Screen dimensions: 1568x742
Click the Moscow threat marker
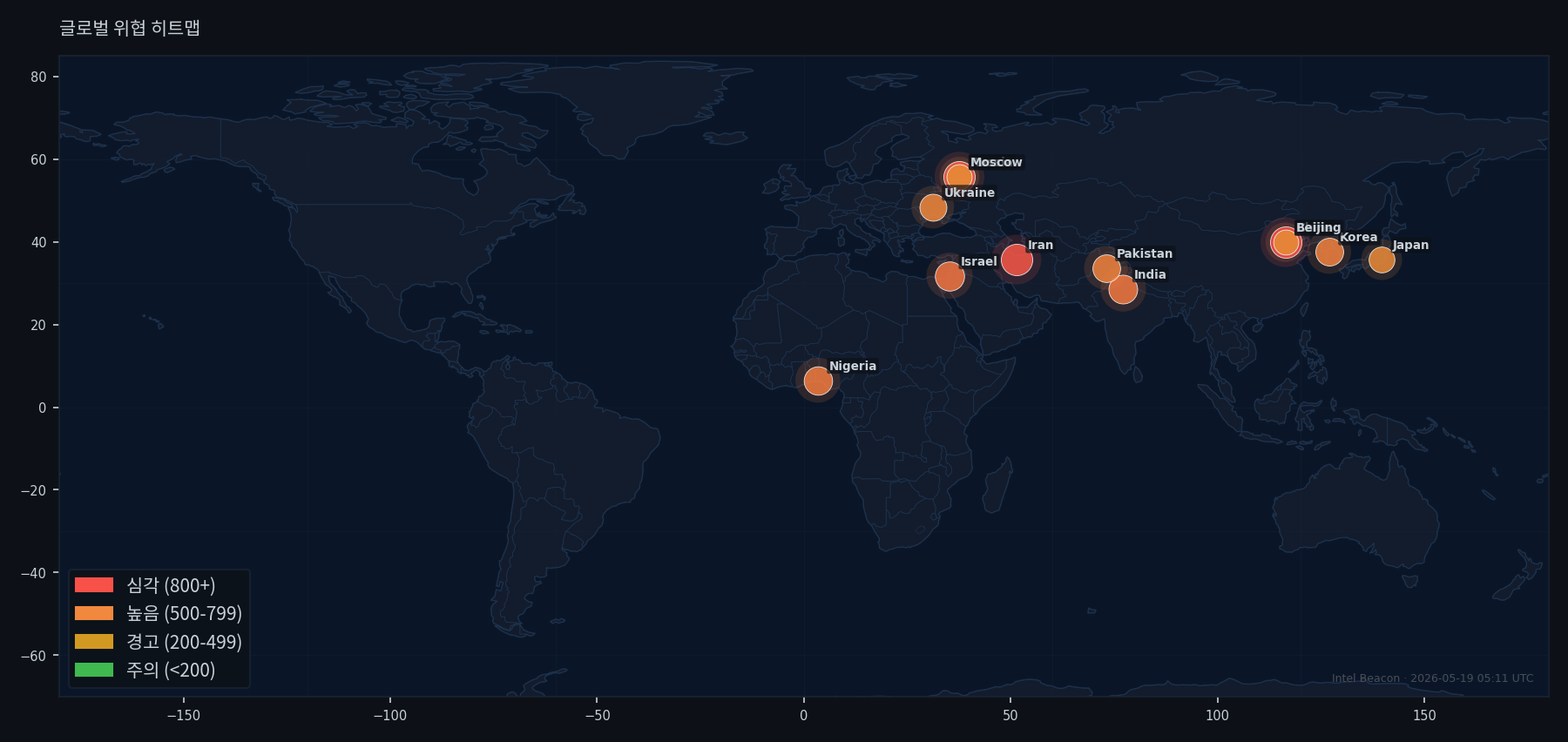pos(959,178)
